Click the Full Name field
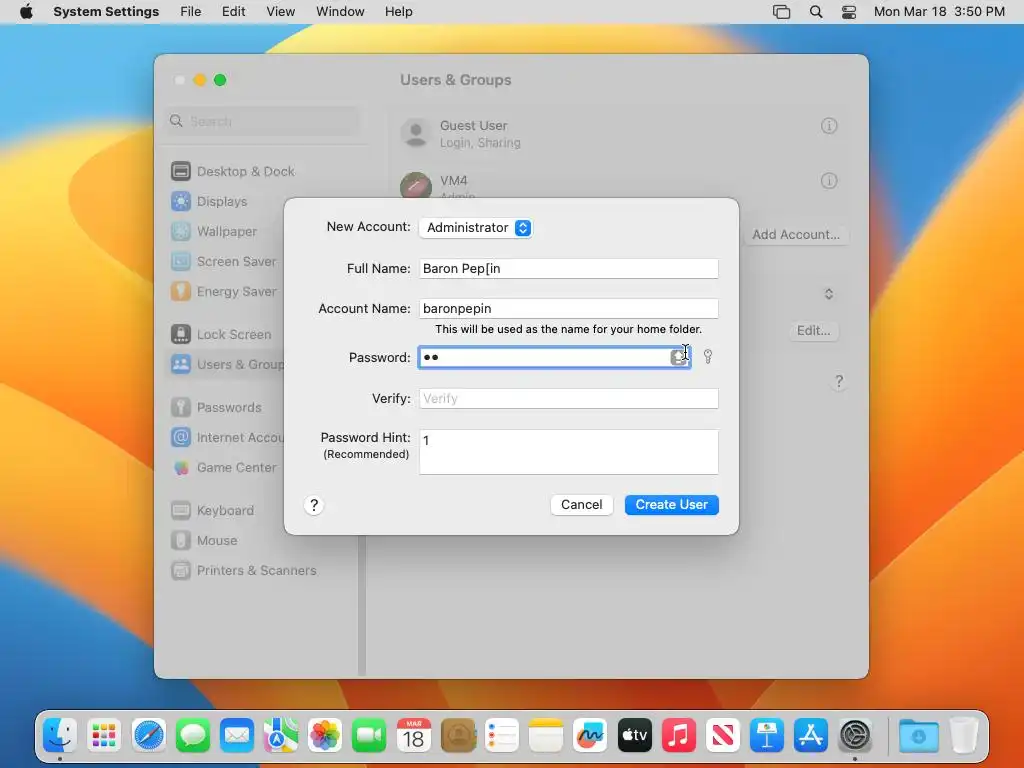 (x=568, y=268)
